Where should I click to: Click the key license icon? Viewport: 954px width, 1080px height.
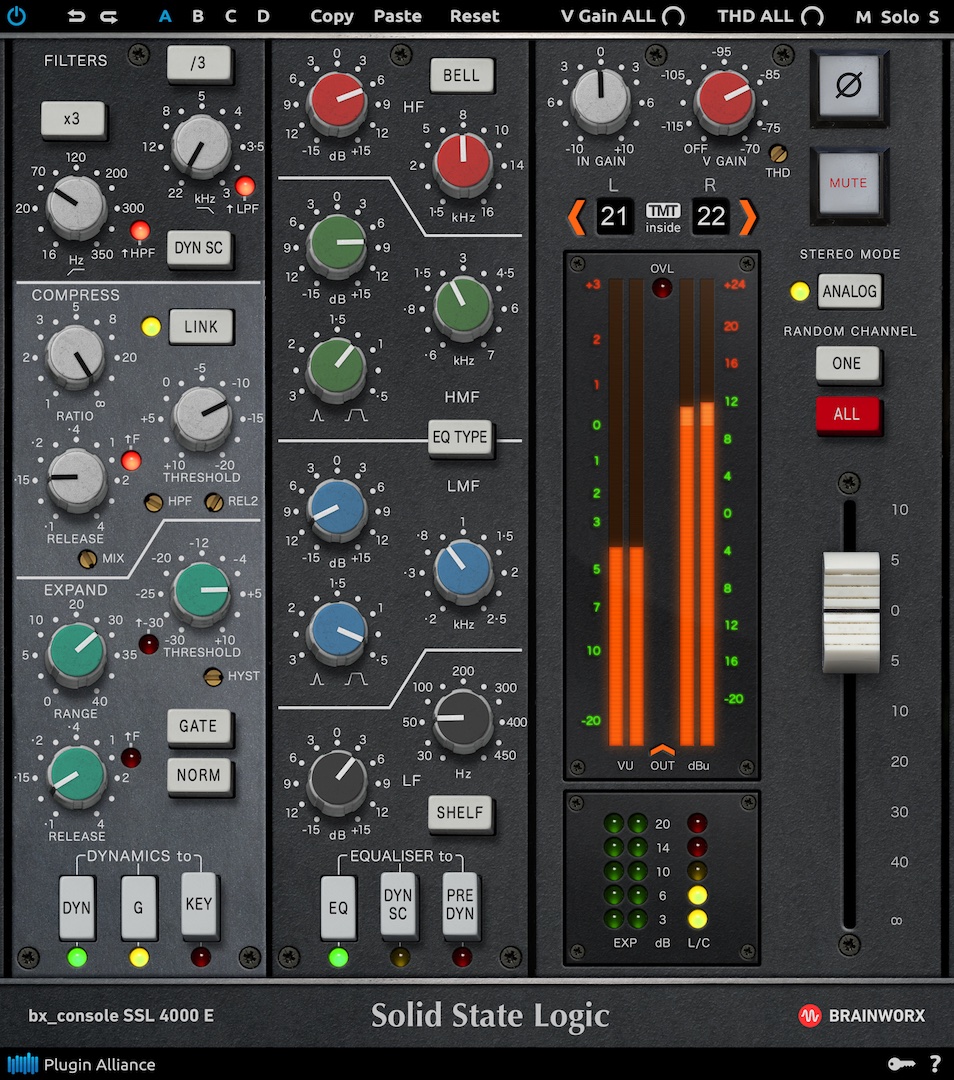[x=901, y=1064]
